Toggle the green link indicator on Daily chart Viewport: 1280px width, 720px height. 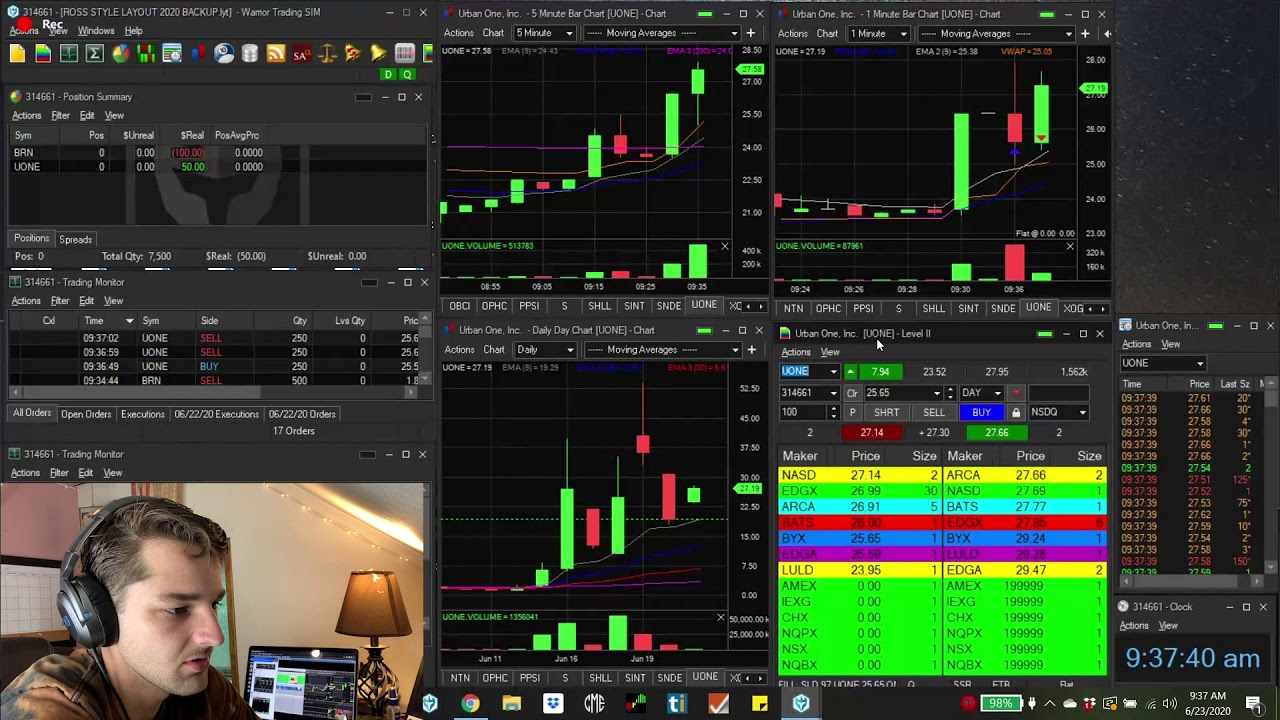(704, 330)
